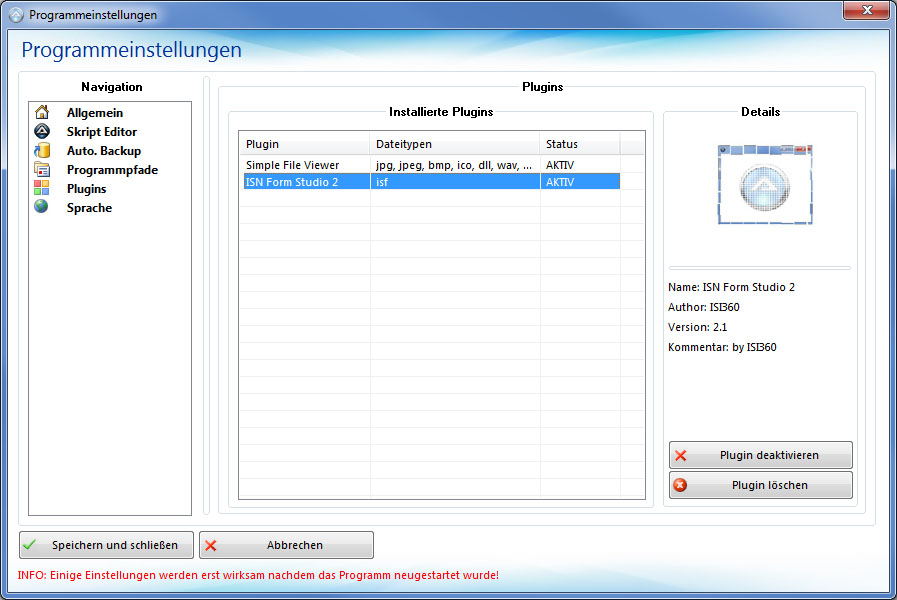Click the Skript Editor icon in navigation

pos(42,132)
